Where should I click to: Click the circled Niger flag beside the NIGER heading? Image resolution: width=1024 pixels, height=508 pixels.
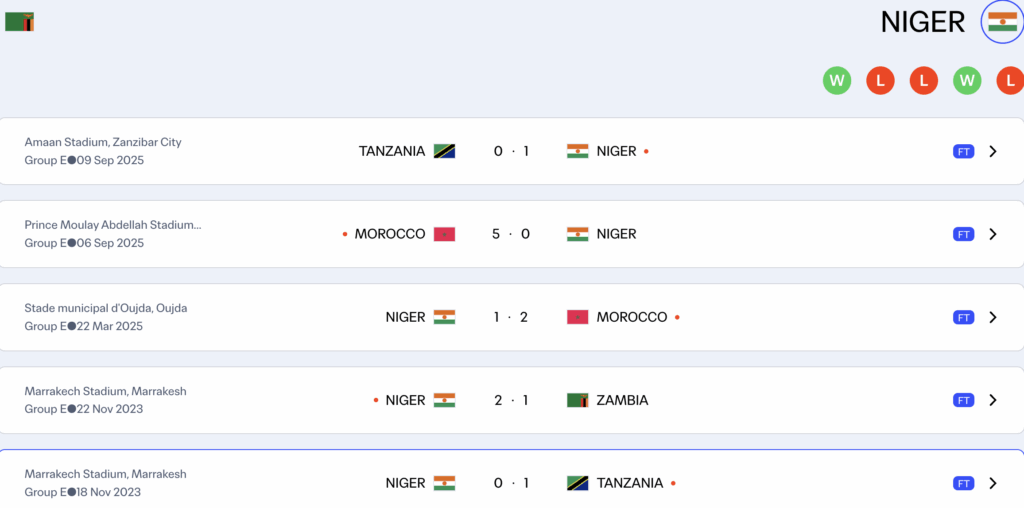coord(1002,22)
